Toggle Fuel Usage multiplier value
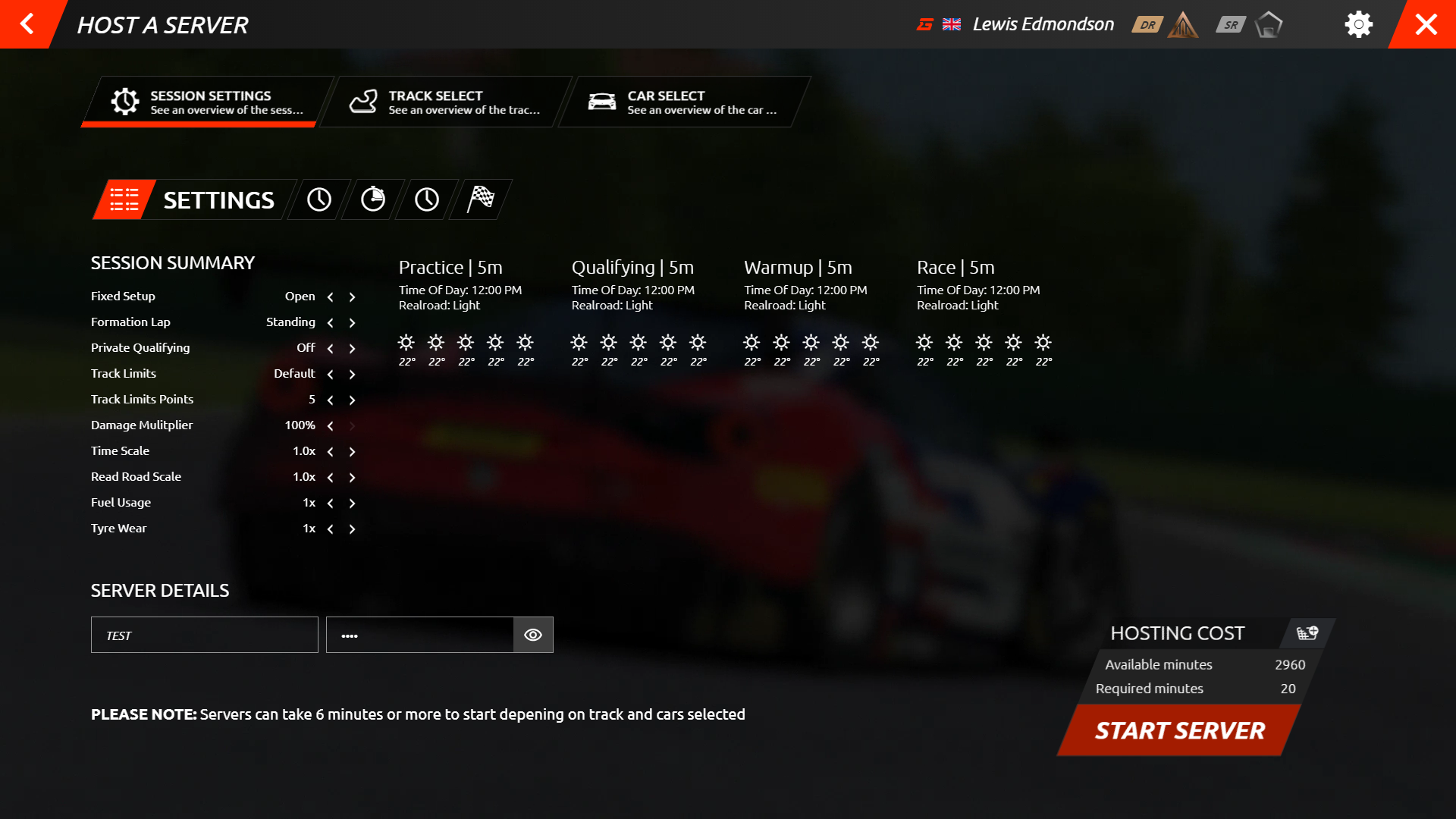 (x=352, y=503)
